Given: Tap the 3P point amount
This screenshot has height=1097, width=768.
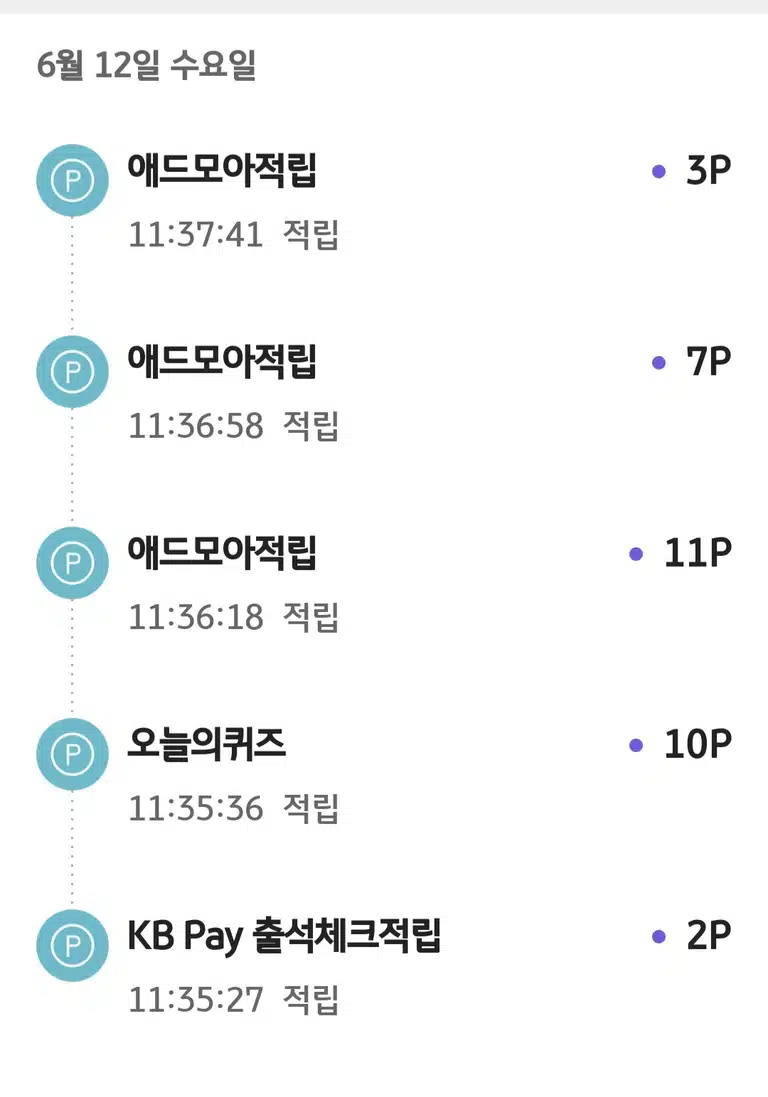Looking at the screenshot, I should point(709,170).
